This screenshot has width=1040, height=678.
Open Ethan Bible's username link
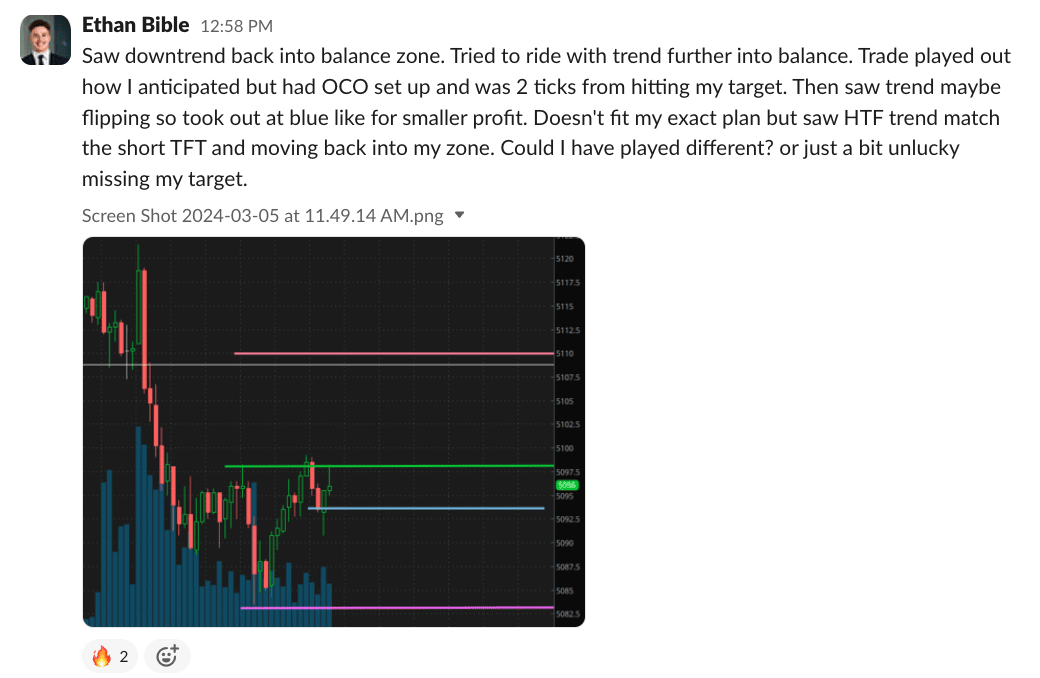click(136, 24)
